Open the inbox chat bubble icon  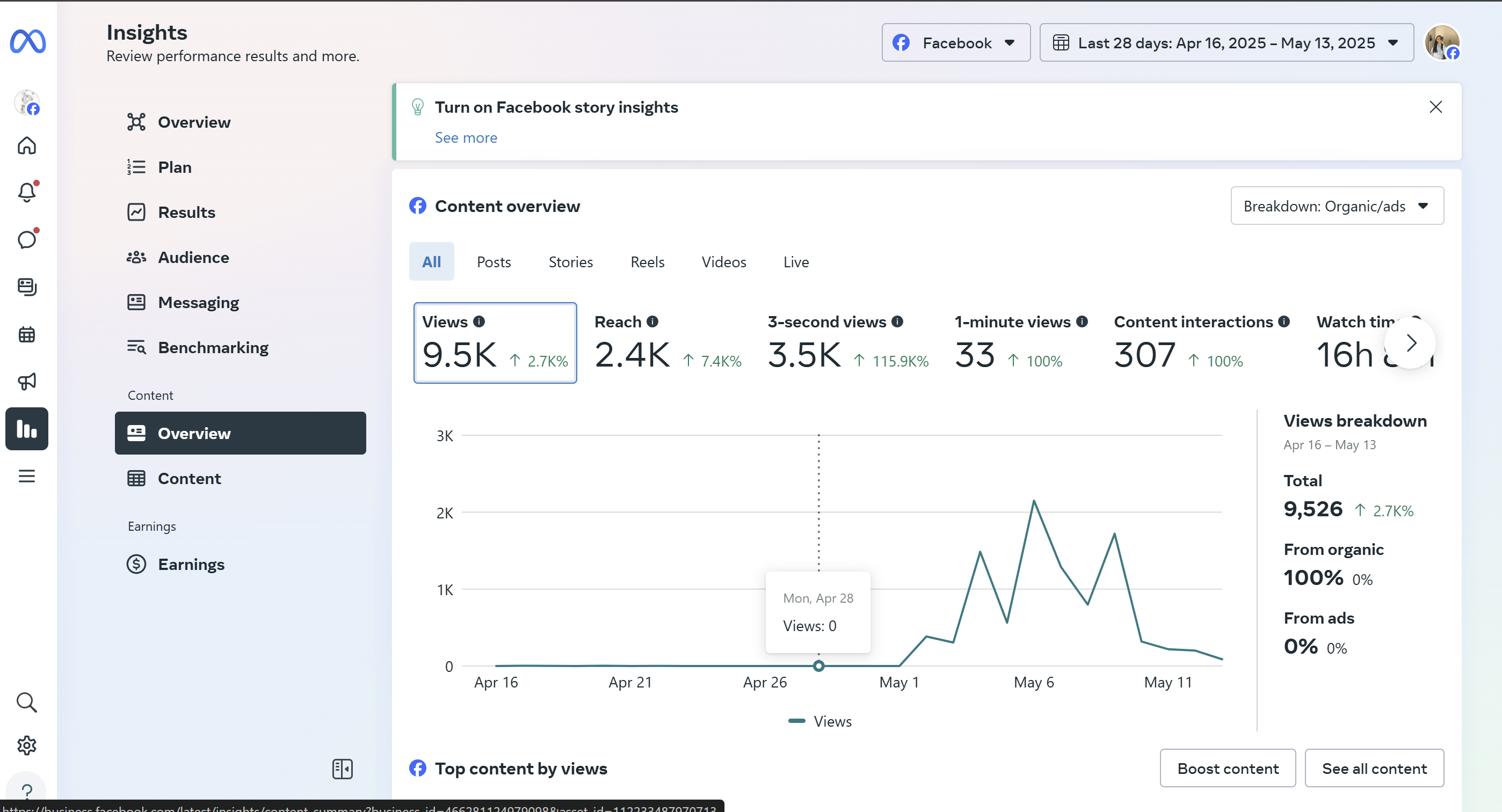pos(27,239)
